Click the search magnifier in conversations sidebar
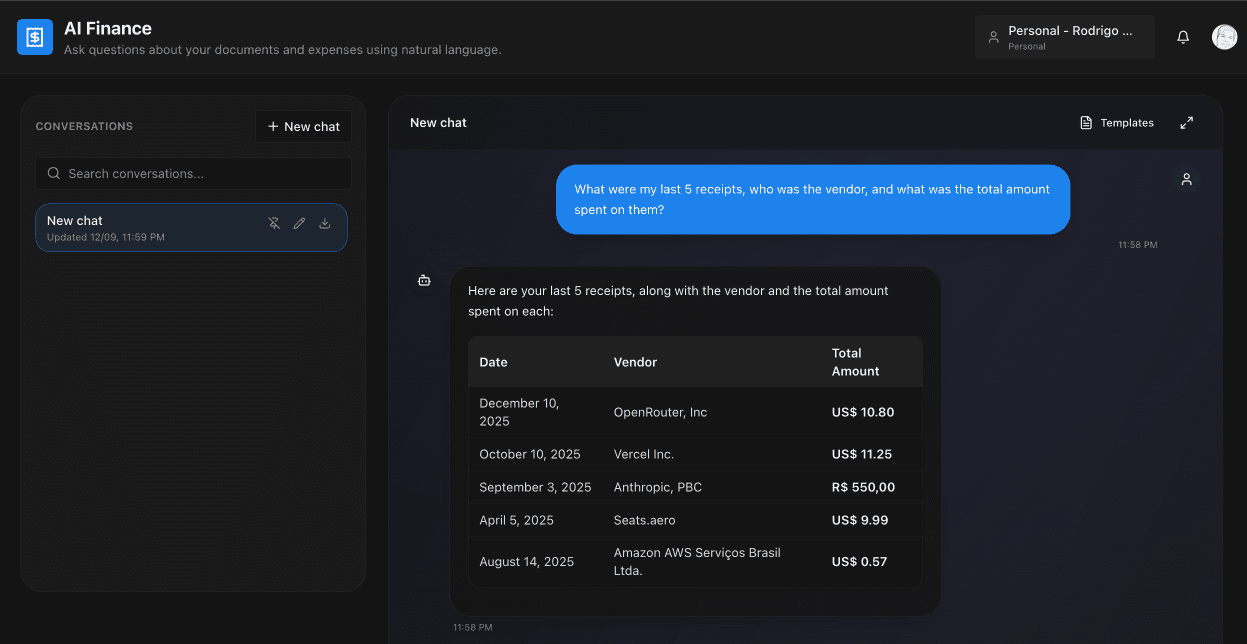 54,173
